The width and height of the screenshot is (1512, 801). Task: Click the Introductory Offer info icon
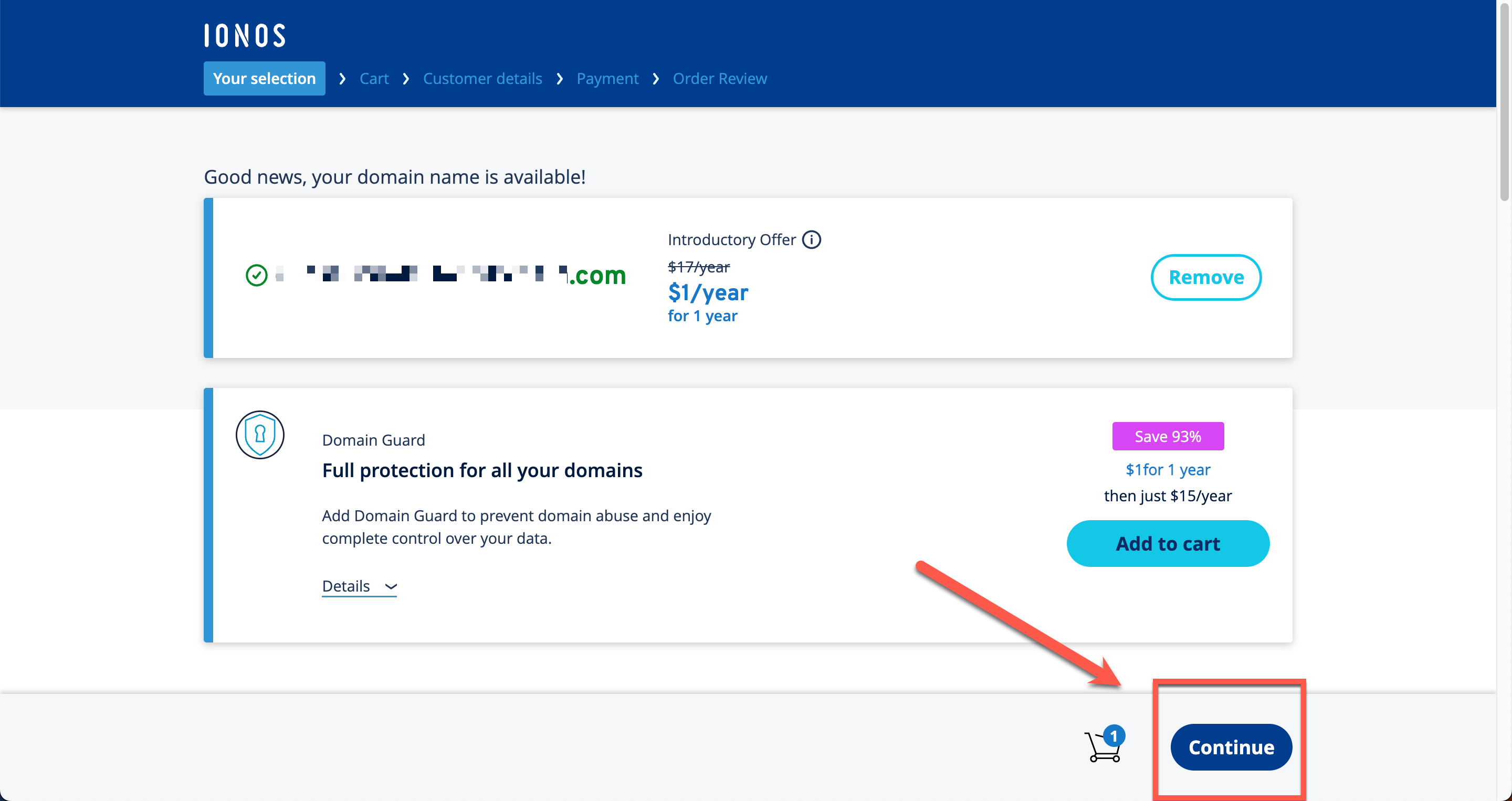pos(812,239)
